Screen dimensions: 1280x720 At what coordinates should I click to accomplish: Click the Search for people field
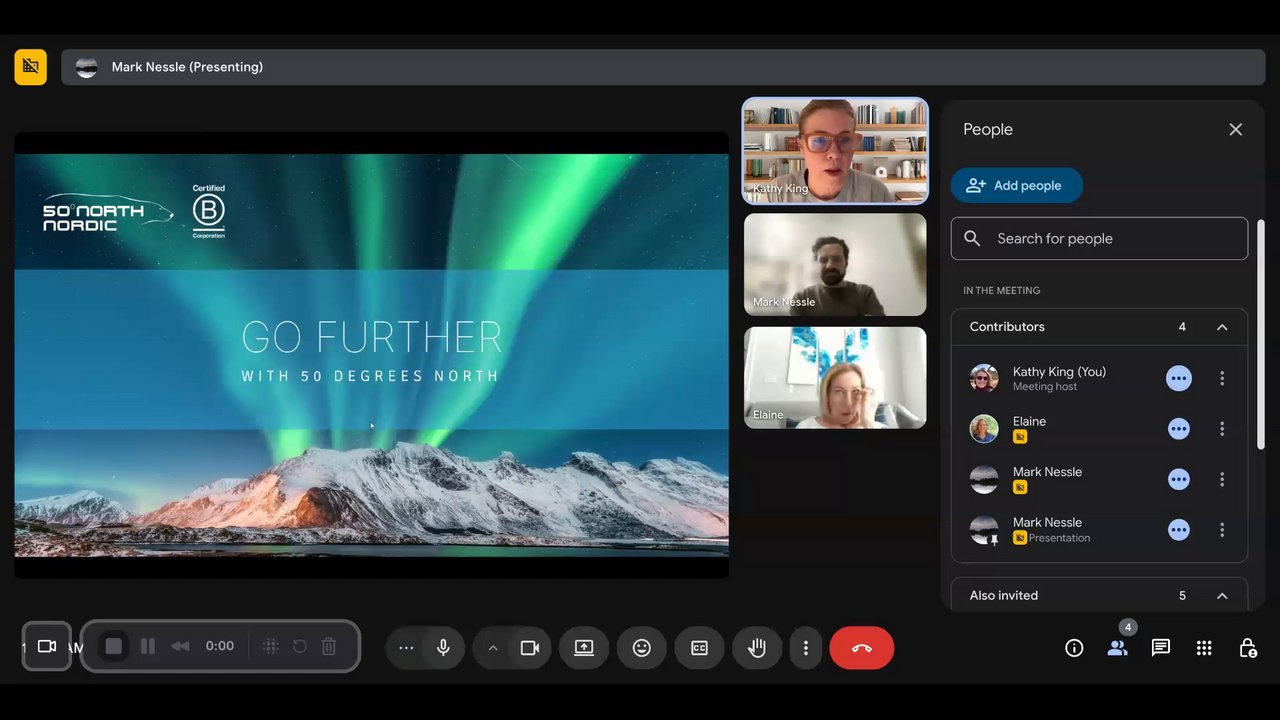point(1099,239)
